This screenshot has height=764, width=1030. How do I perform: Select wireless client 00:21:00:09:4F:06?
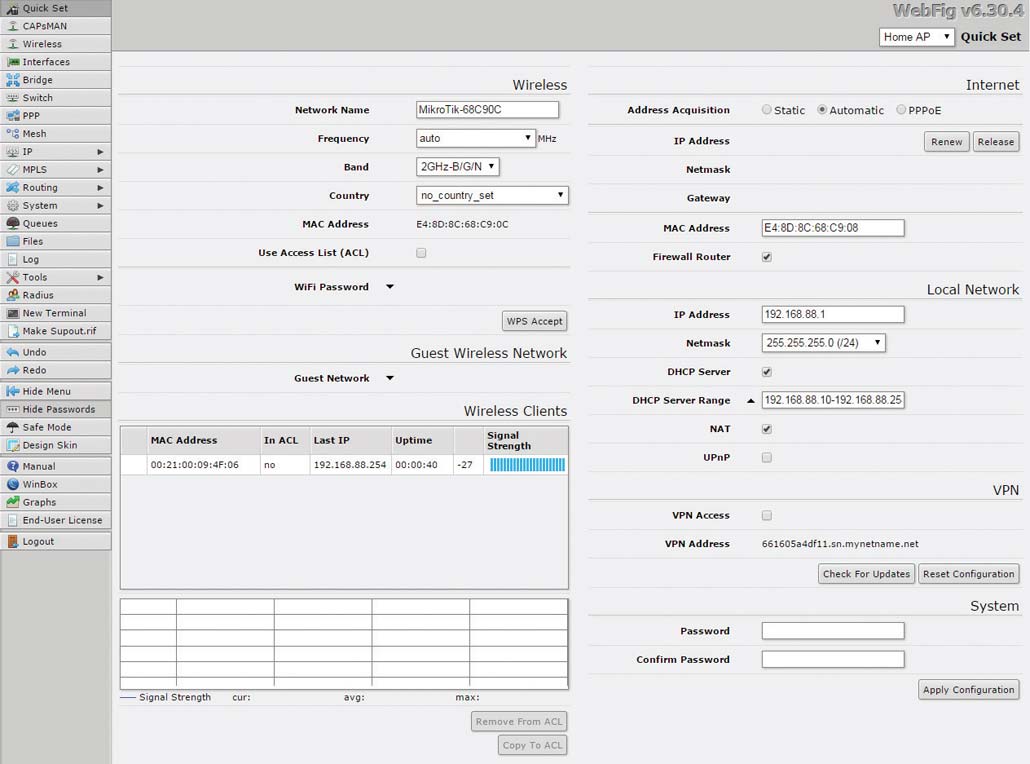click(x=344, y=465)
